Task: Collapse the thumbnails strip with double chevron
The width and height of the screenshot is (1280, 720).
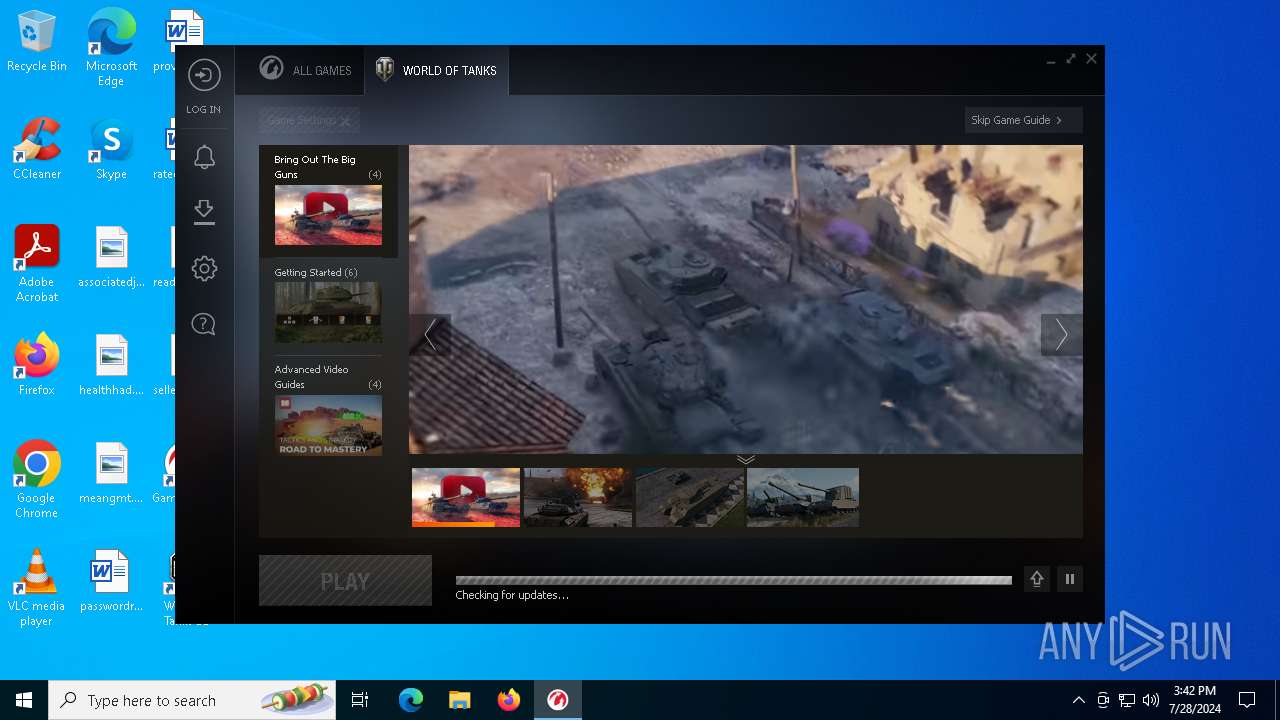Action: [x=746, y=460]
